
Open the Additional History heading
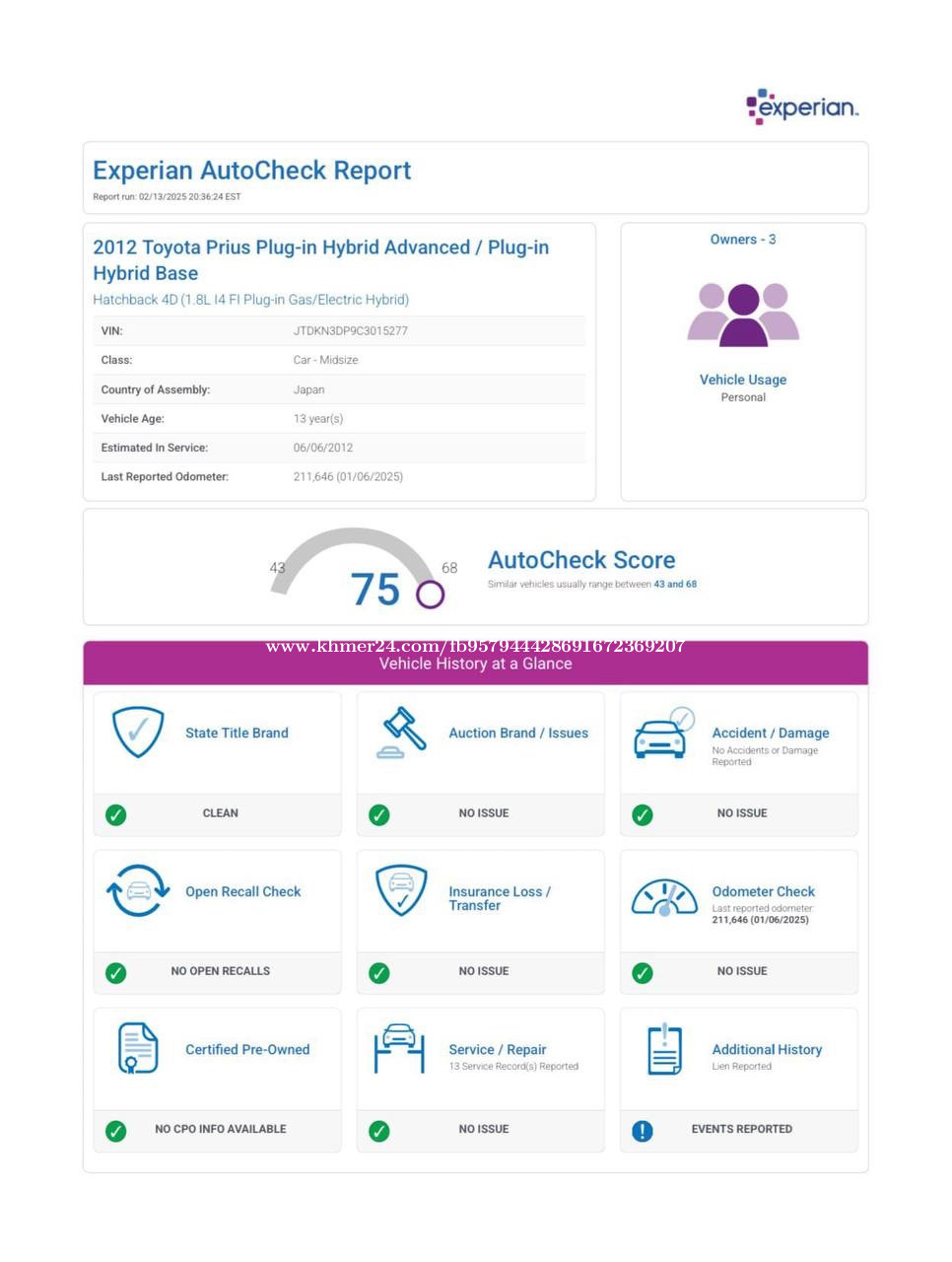tap(767, 1049)
